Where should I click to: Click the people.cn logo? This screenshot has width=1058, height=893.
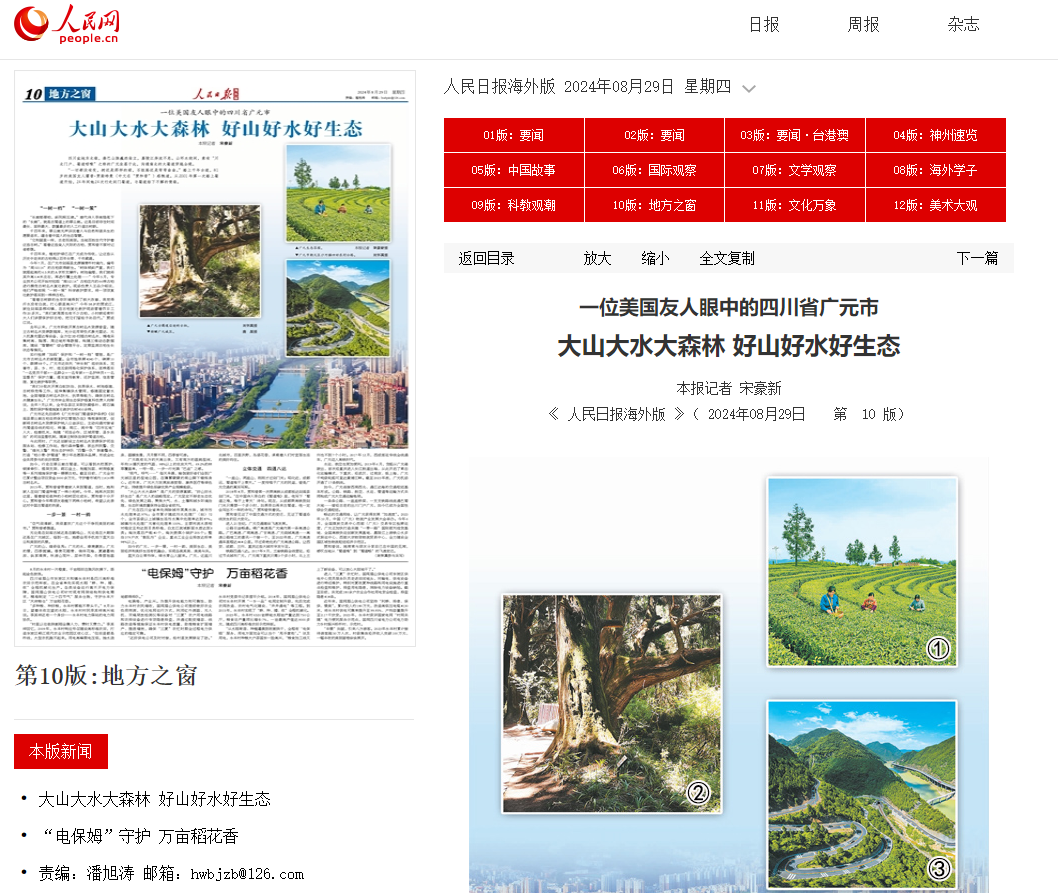point(67,24)
